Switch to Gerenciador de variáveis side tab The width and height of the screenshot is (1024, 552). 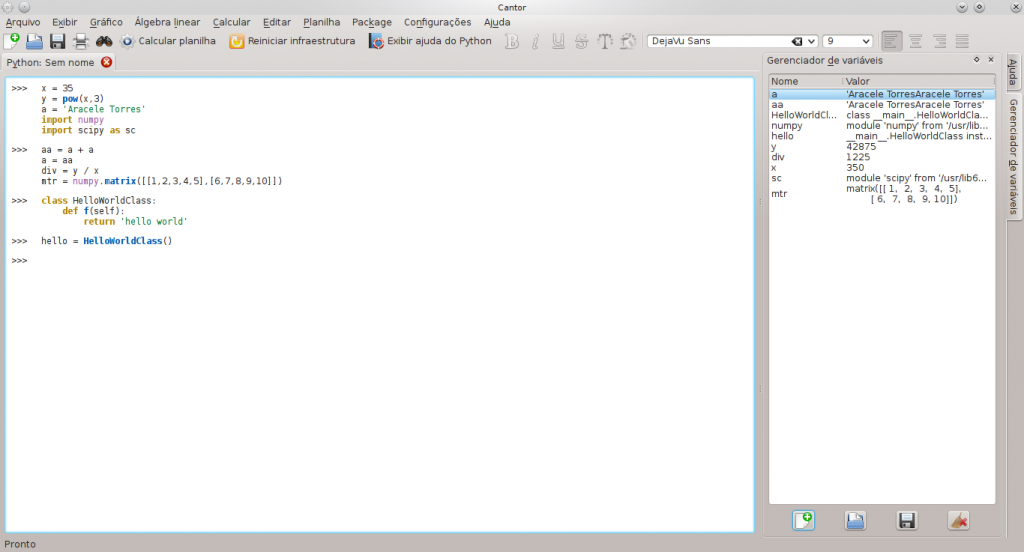pos(1013,157)
